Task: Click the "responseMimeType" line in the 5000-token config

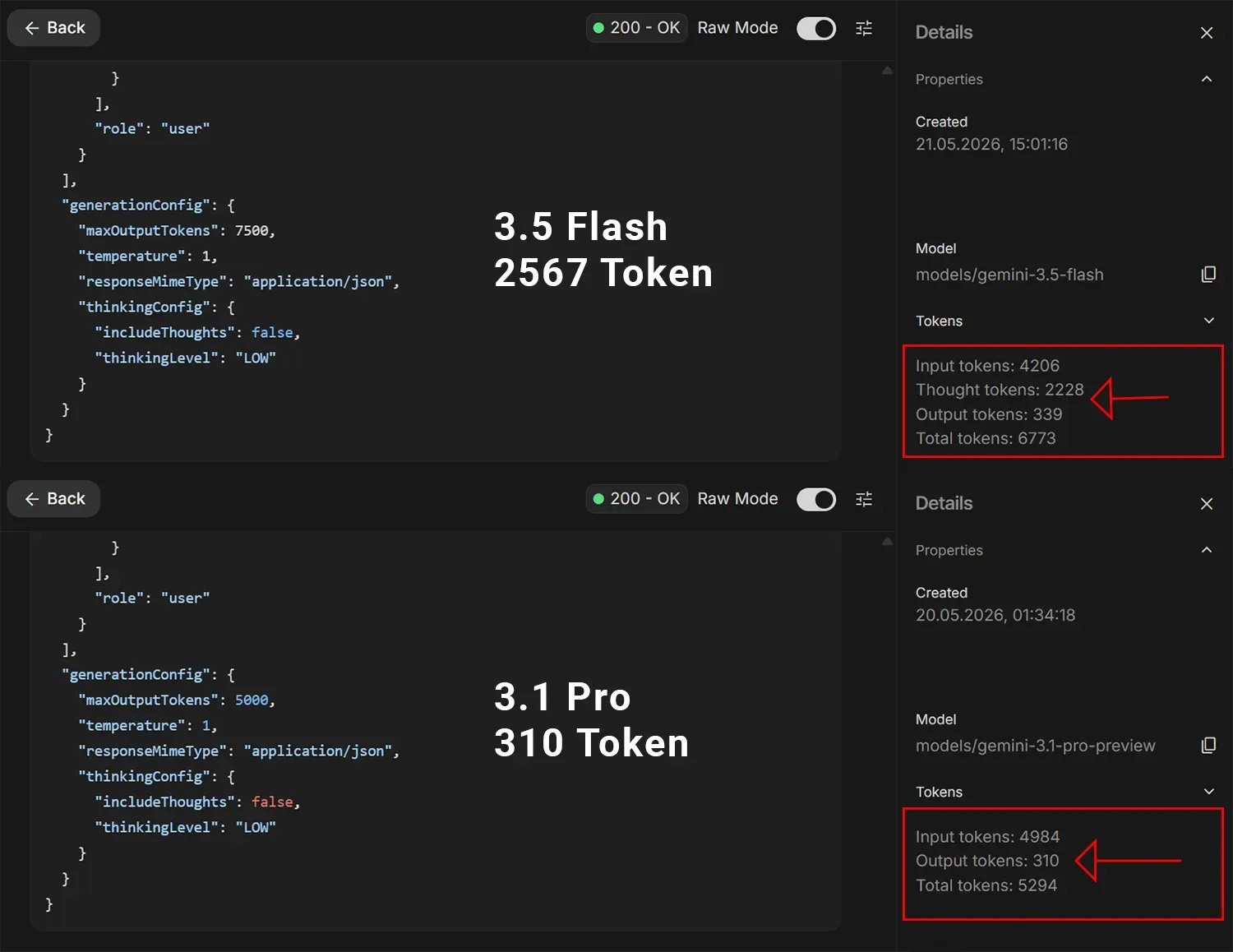Action: tap(239, 751)
